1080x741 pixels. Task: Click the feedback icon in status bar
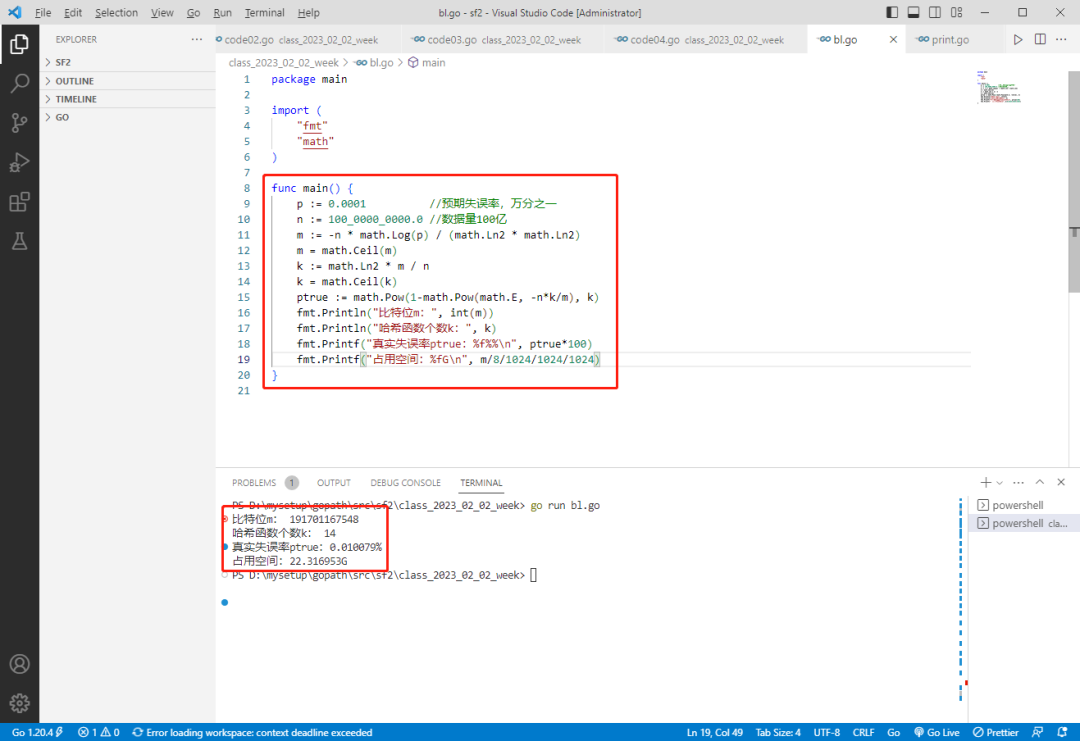[1037, 732]
